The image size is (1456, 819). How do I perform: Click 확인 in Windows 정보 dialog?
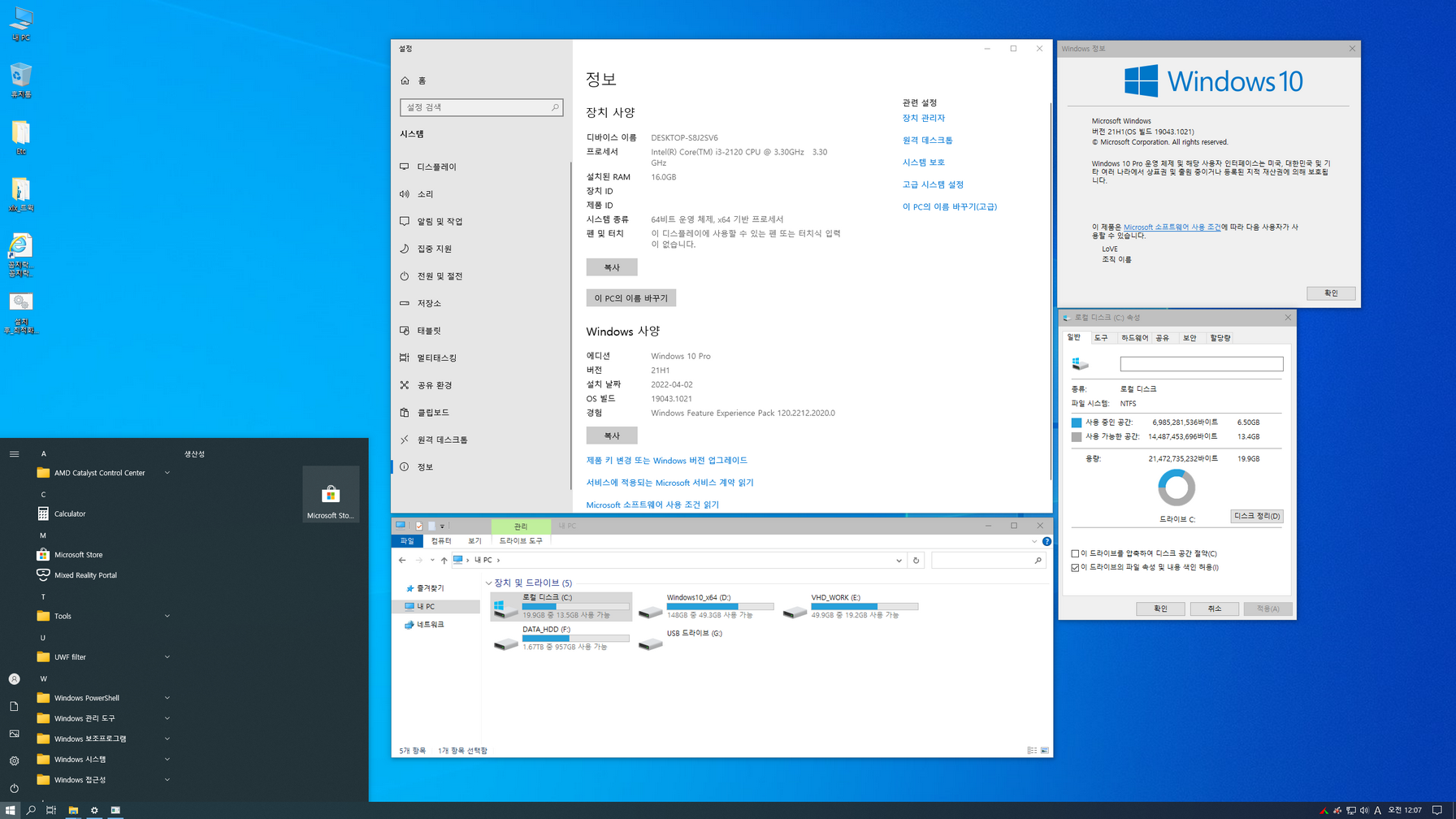pyautogui.click(x=1331, y=293)
